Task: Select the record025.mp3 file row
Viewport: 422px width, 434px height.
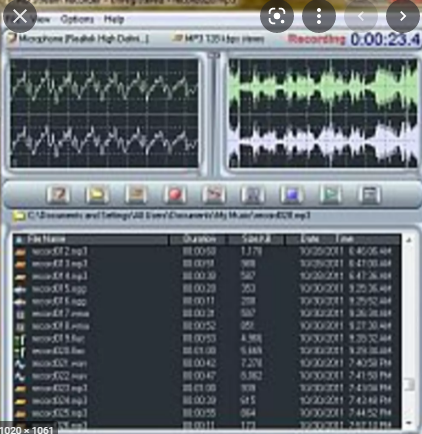Action: (x=207, y=413)
